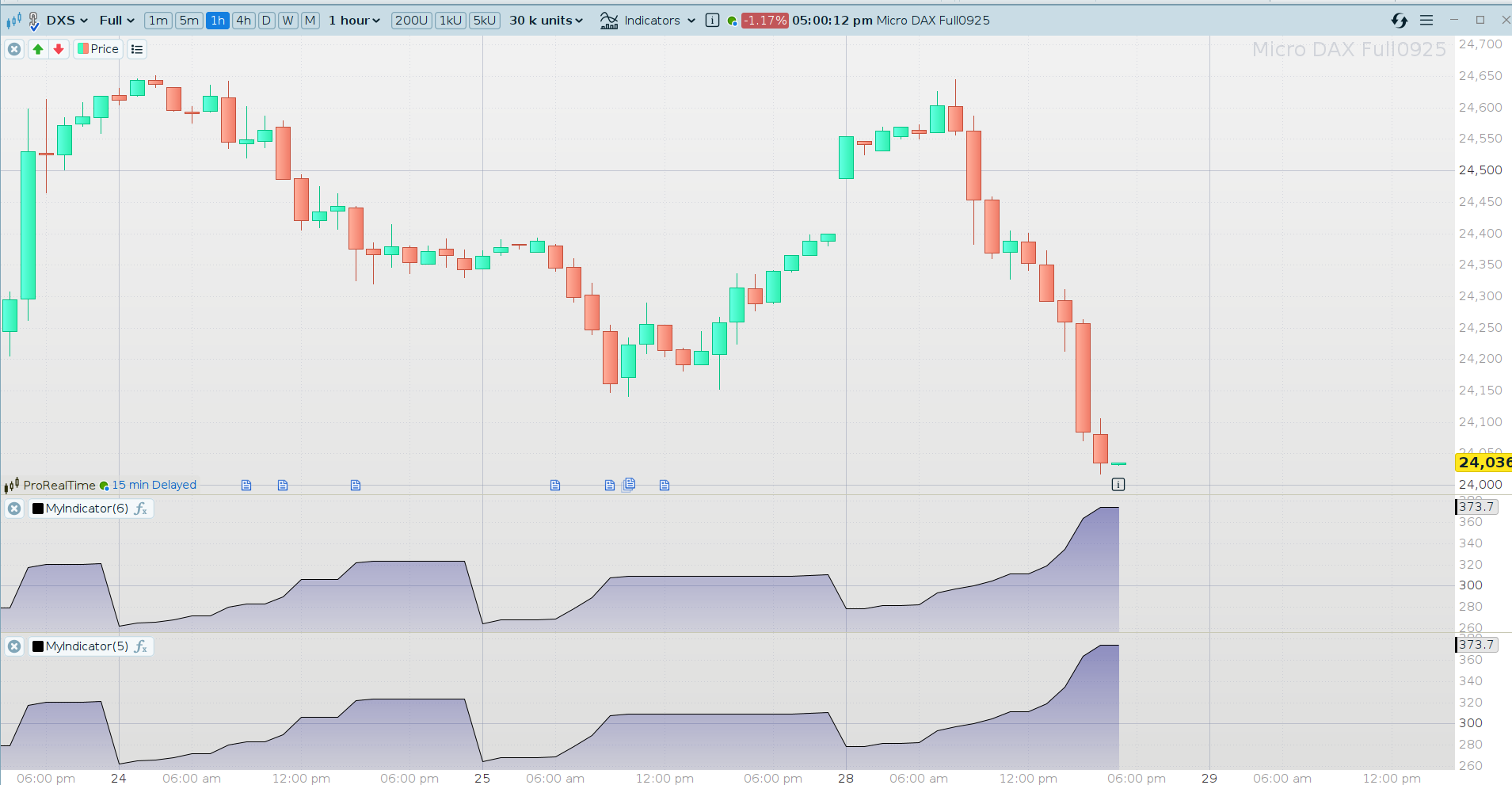Click date label 28 on time axis

846,778
